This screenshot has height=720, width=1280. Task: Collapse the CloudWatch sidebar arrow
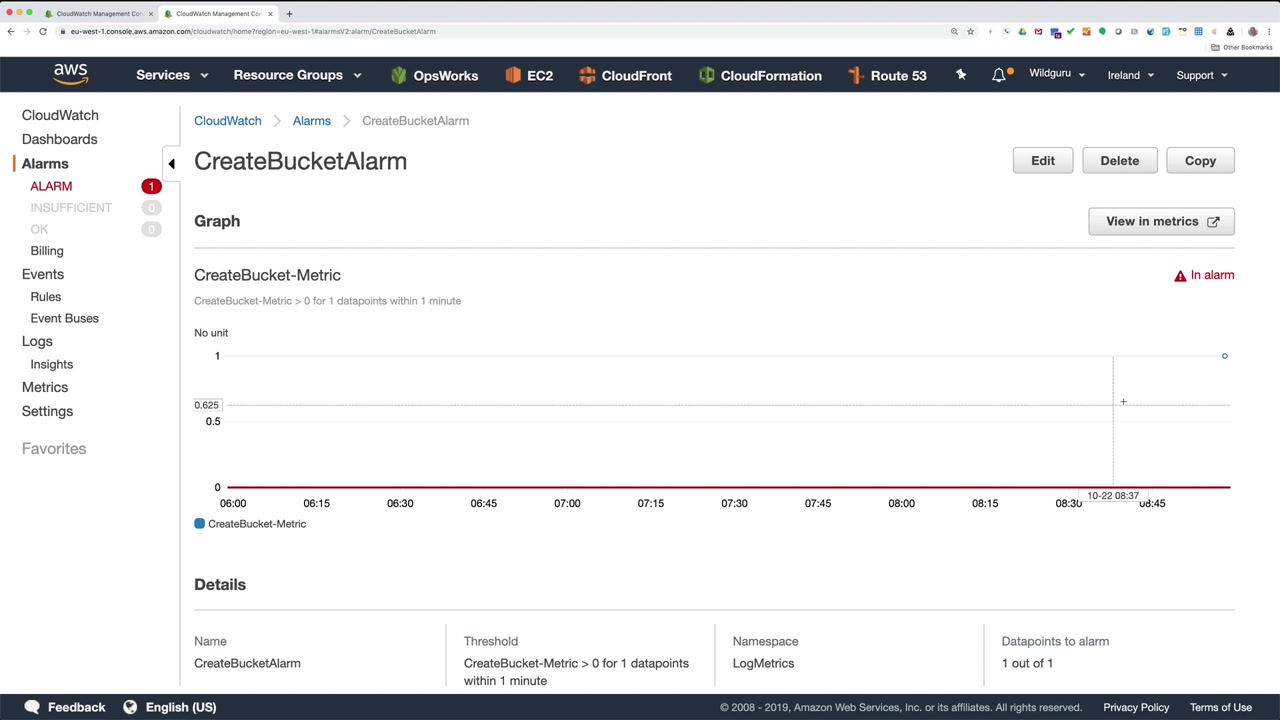click(171, 163)
